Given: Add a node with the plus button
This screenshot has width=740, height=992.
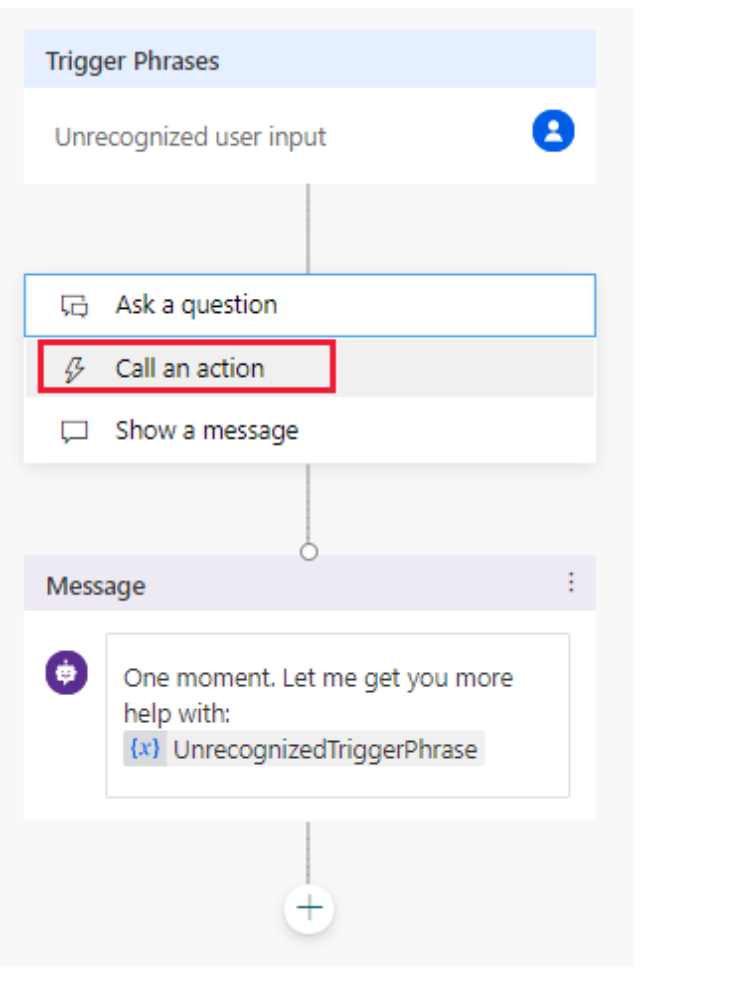Looking at the screenshot, I should [x=309, y=908].
